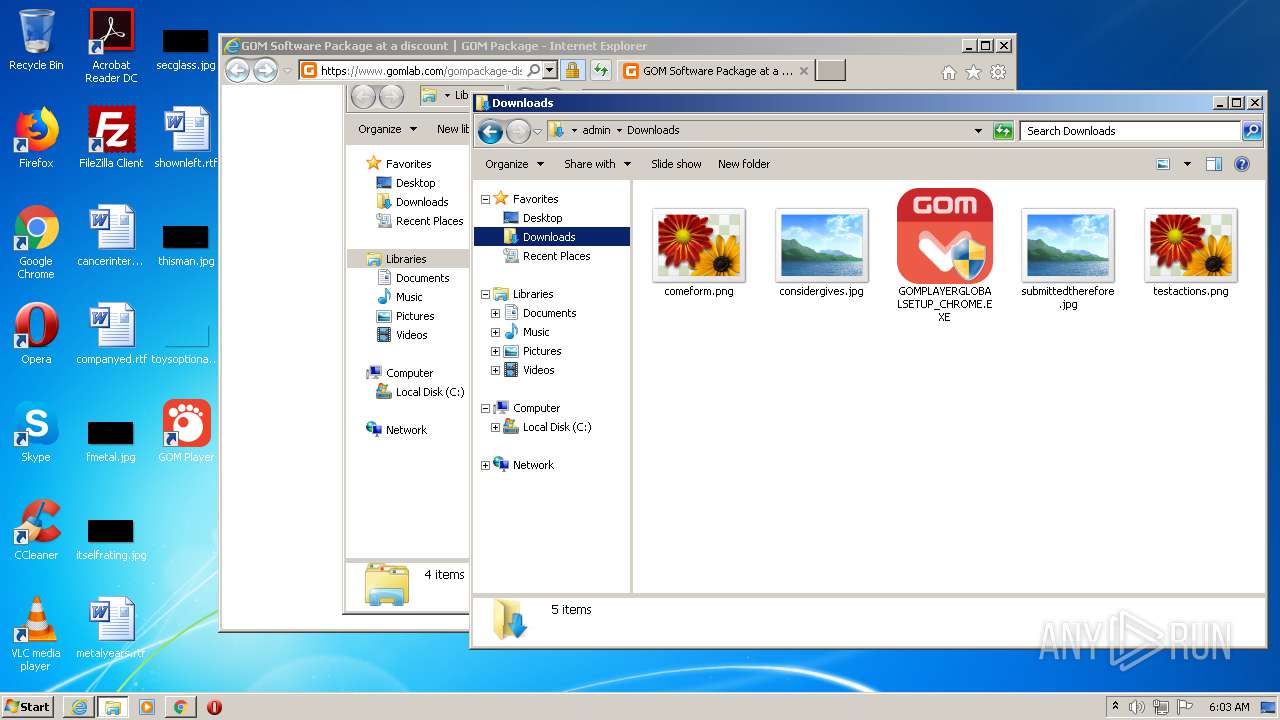This screenshot has width=1280, height=720.
Task: Click Internet Explorer security lock icon
Action: pyautogui.click(x=572, y=71)
